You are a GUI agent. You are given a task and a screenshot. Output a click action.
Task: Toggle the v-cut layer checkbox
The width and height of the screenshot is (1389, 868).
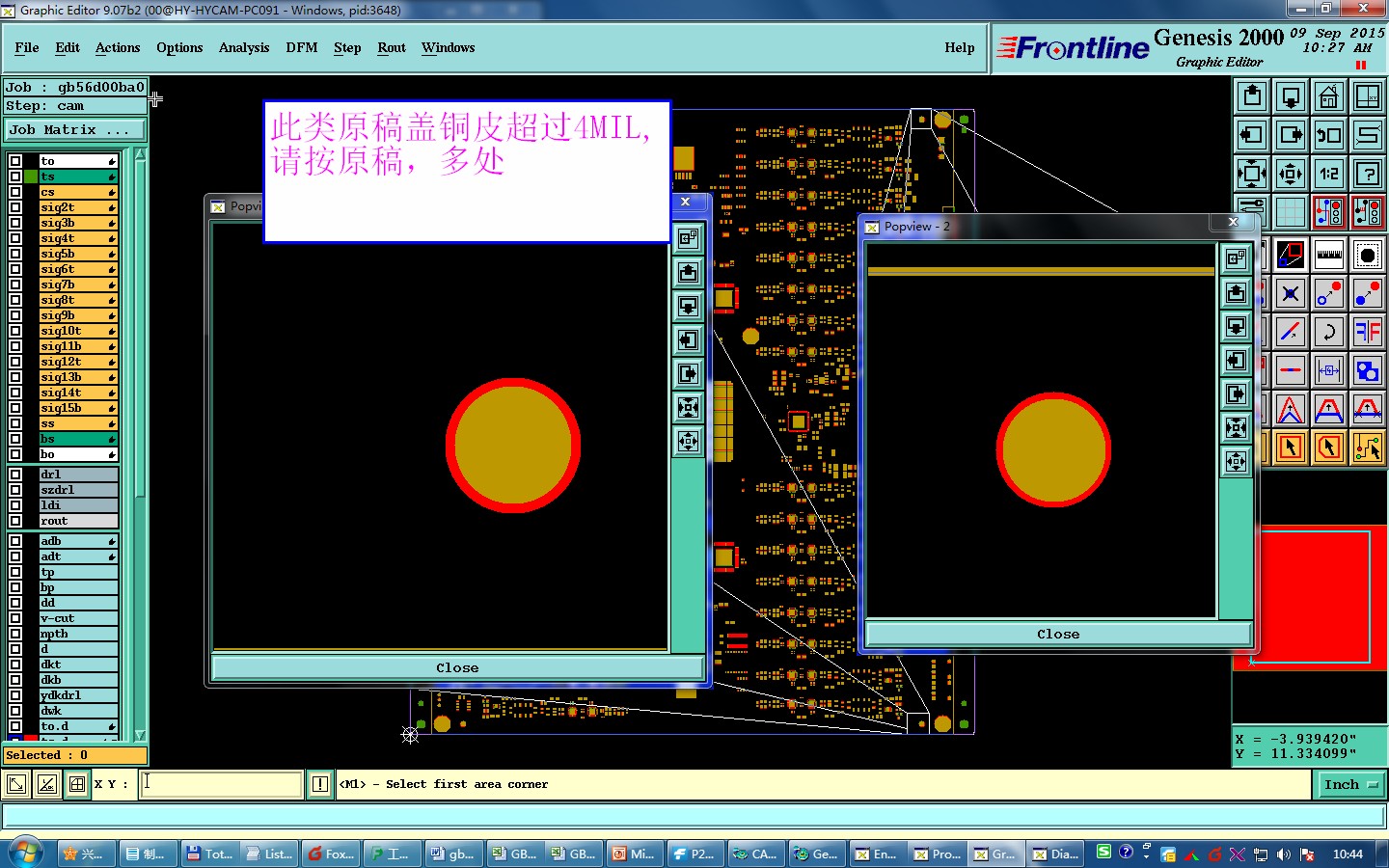click(15, 618)
